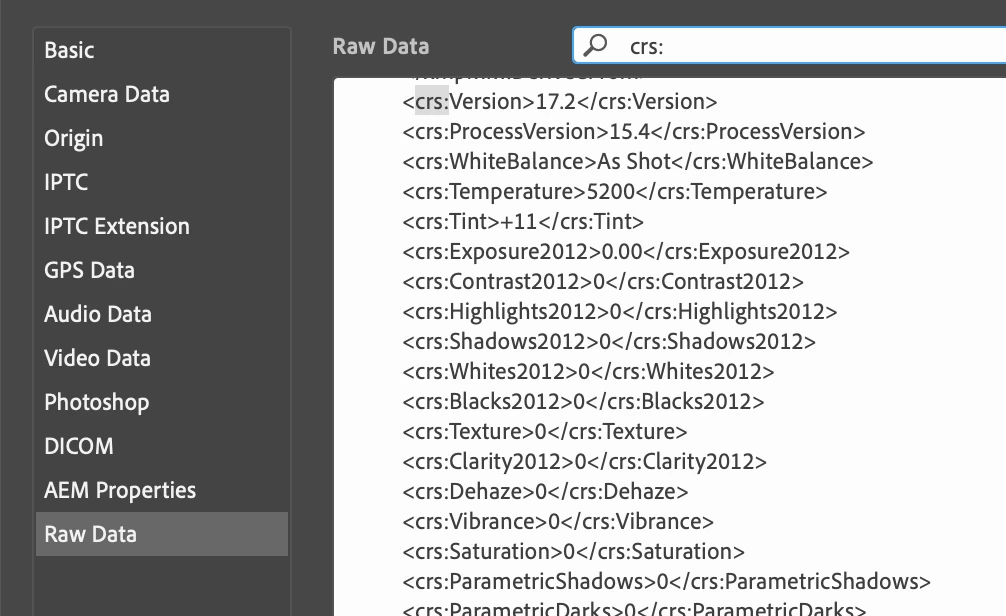Click the crs:Clarity2012 line

pos(584,461)
